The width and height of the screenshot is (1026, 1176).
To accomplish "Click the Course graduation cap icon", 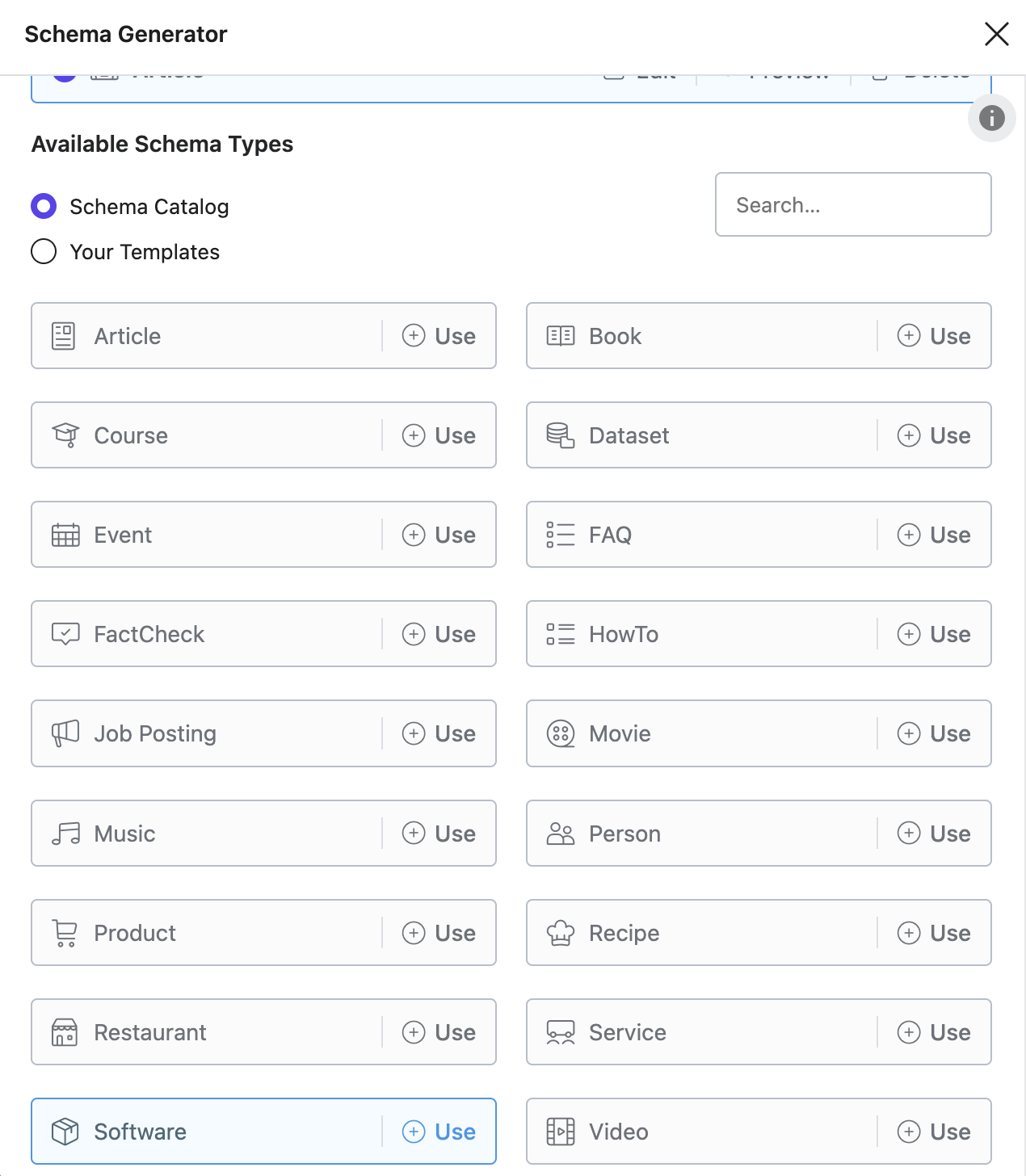I will [65, 435].
